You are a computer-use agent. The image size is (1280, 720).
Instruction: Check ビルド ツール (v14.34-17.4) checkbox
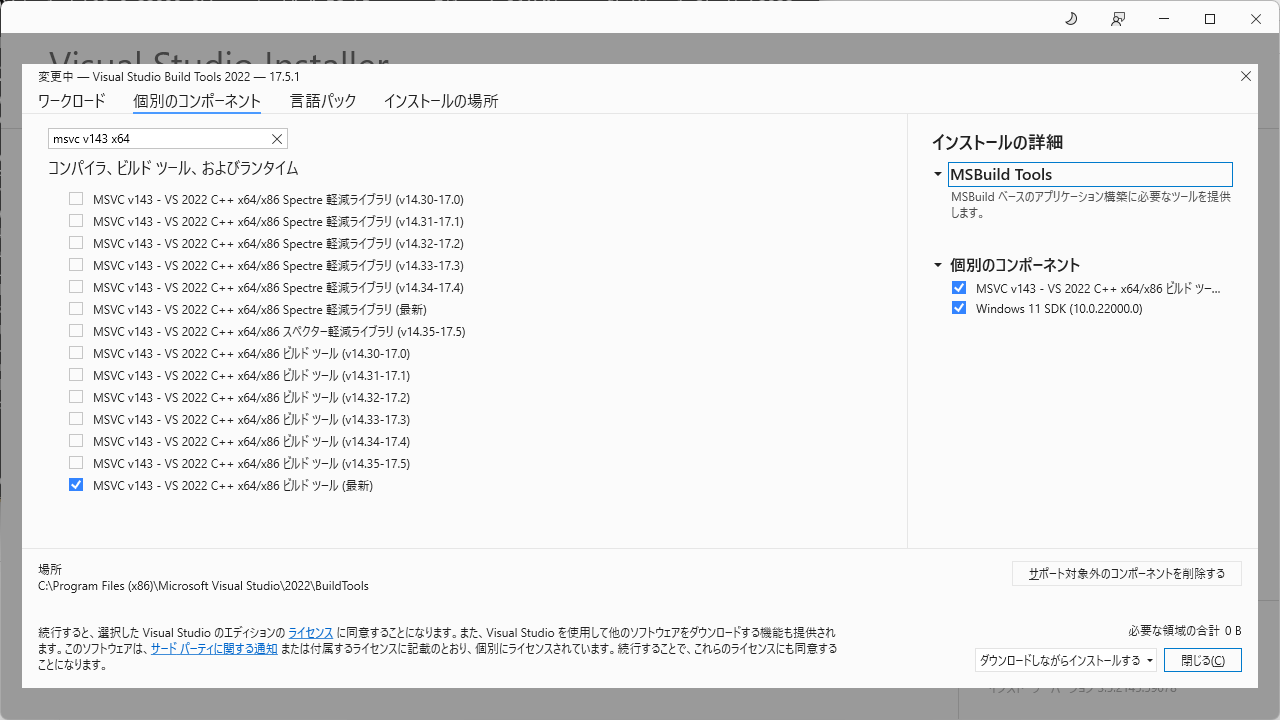click(76, 441)
